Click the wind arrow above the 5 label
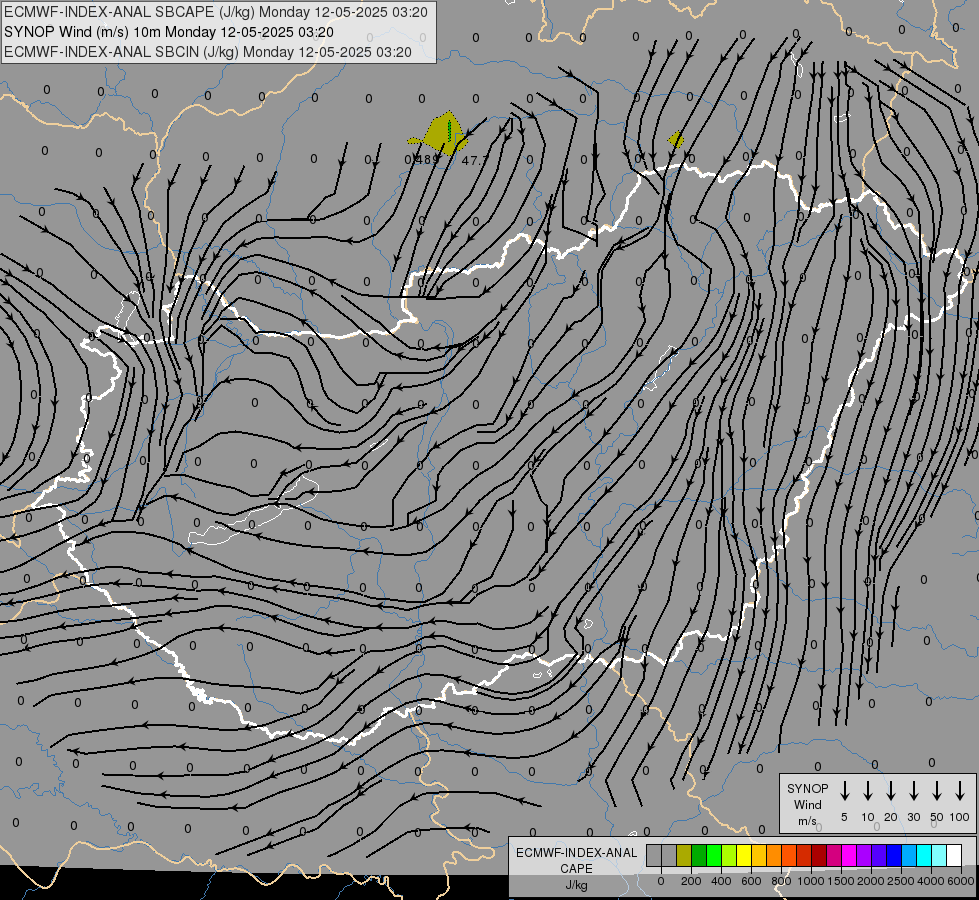979x900 pixels. [844, 790]
